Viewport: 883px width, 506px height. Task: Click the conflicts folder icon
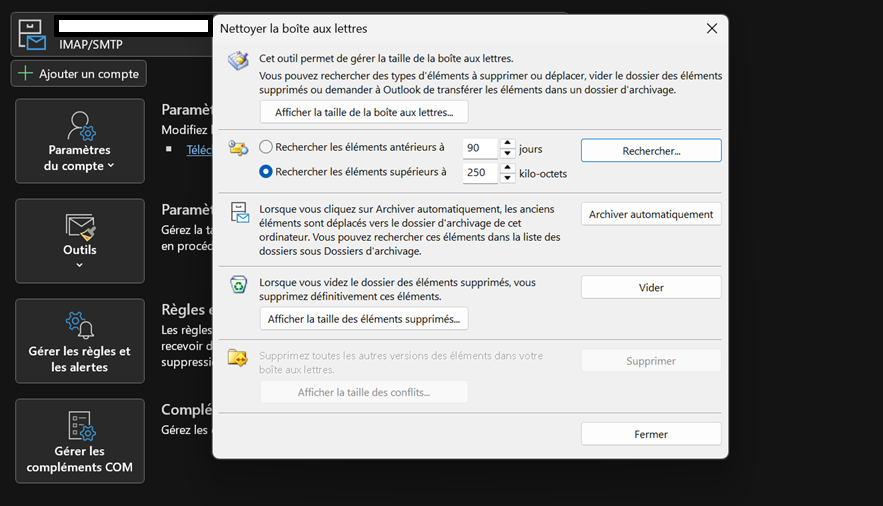238,358
